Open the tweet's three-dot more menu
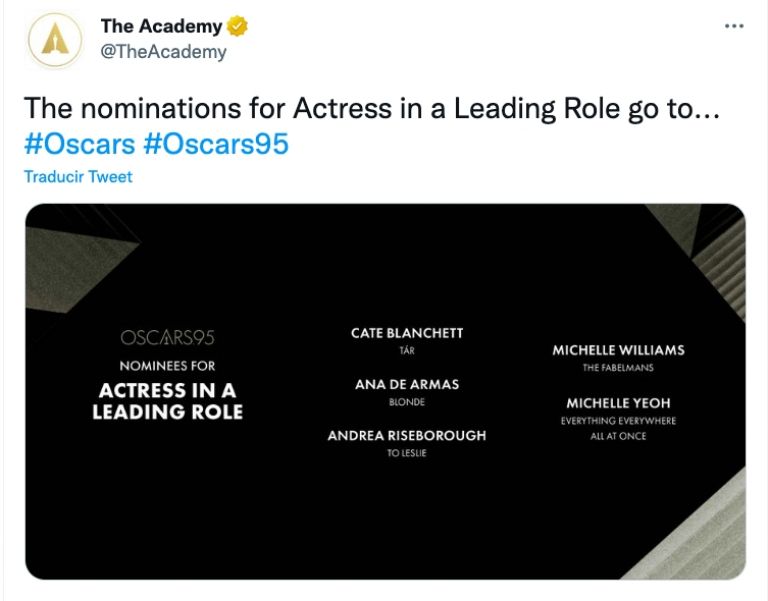 click(734, 26)
